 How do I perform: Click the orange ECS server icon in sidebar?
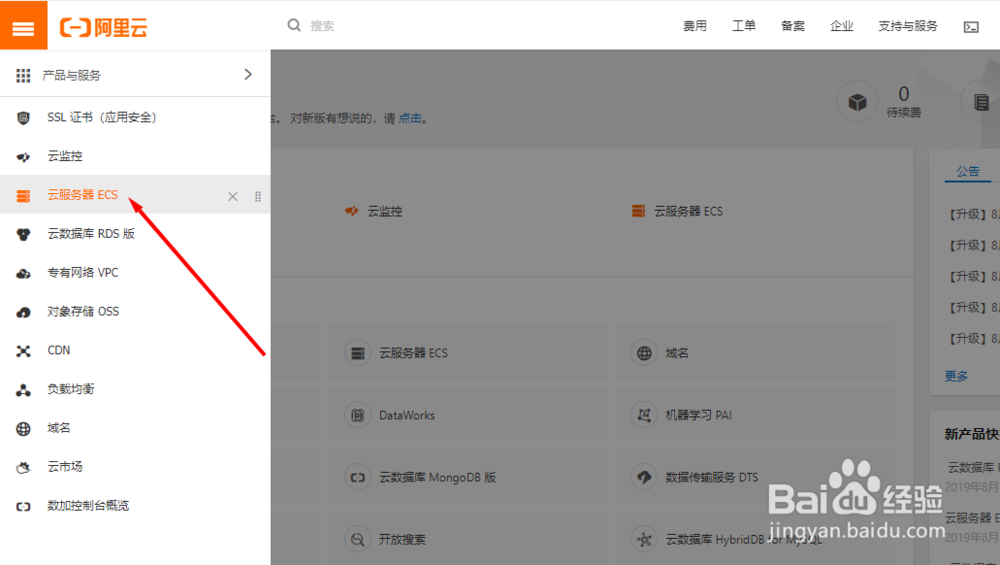(24, 196)
